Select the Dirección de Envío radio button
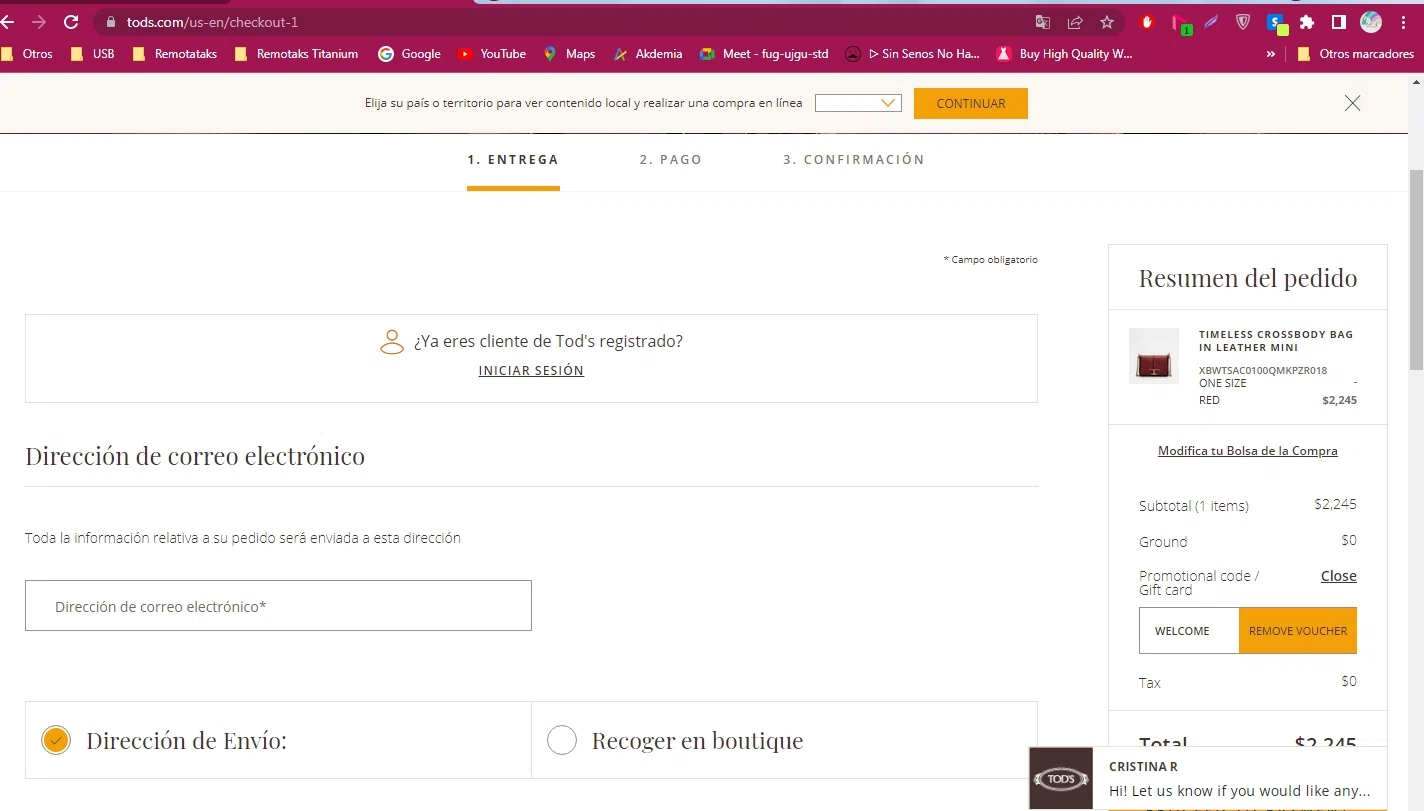 (x=56, y=740)
